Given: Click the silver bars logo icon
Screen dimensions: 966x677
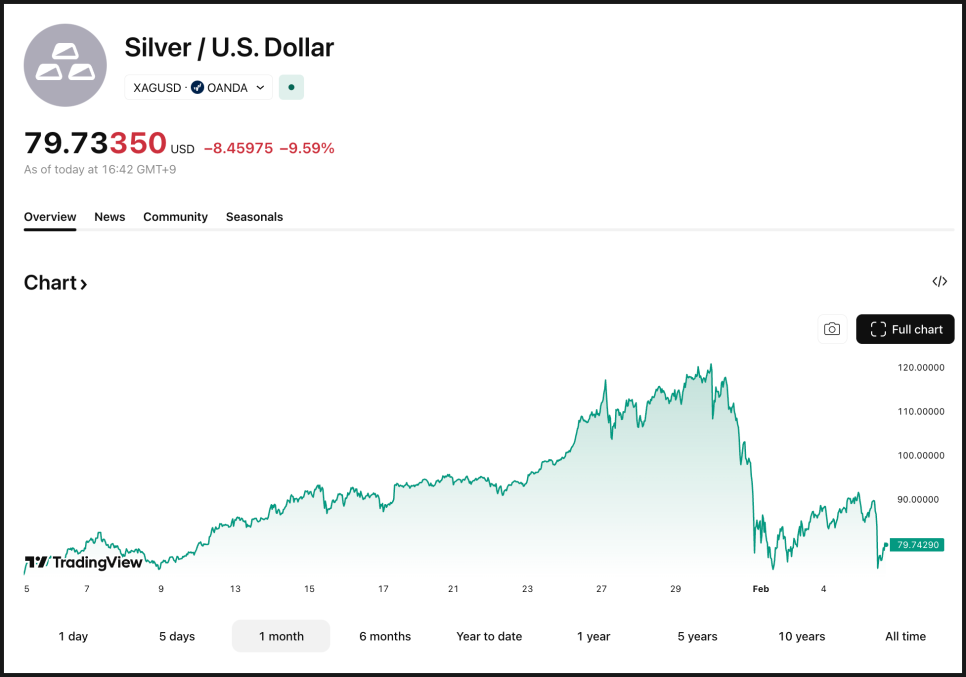Looking at the screenshot, I should (65, 65).
